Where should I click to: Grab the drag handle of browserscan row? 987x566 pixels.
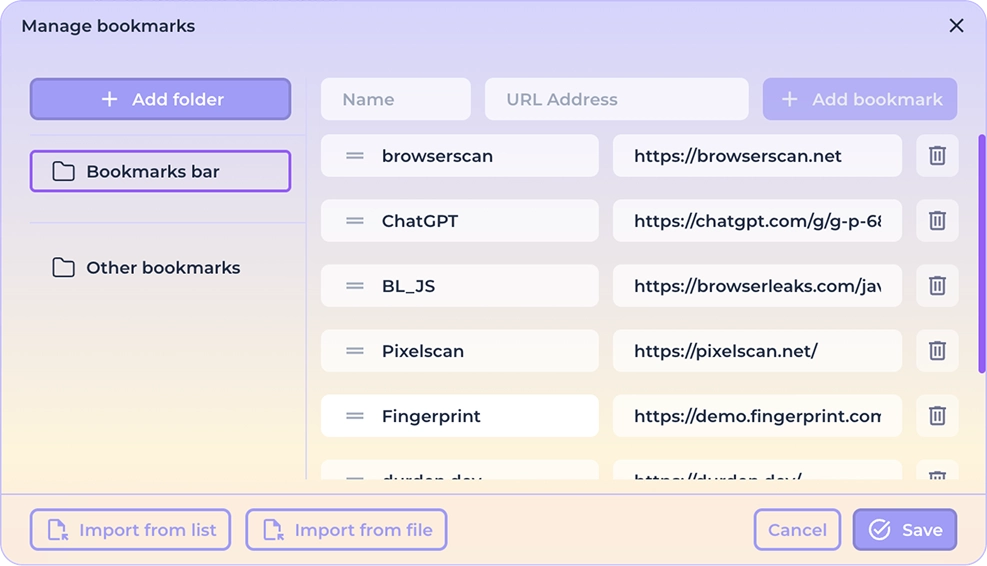(355, 156)
